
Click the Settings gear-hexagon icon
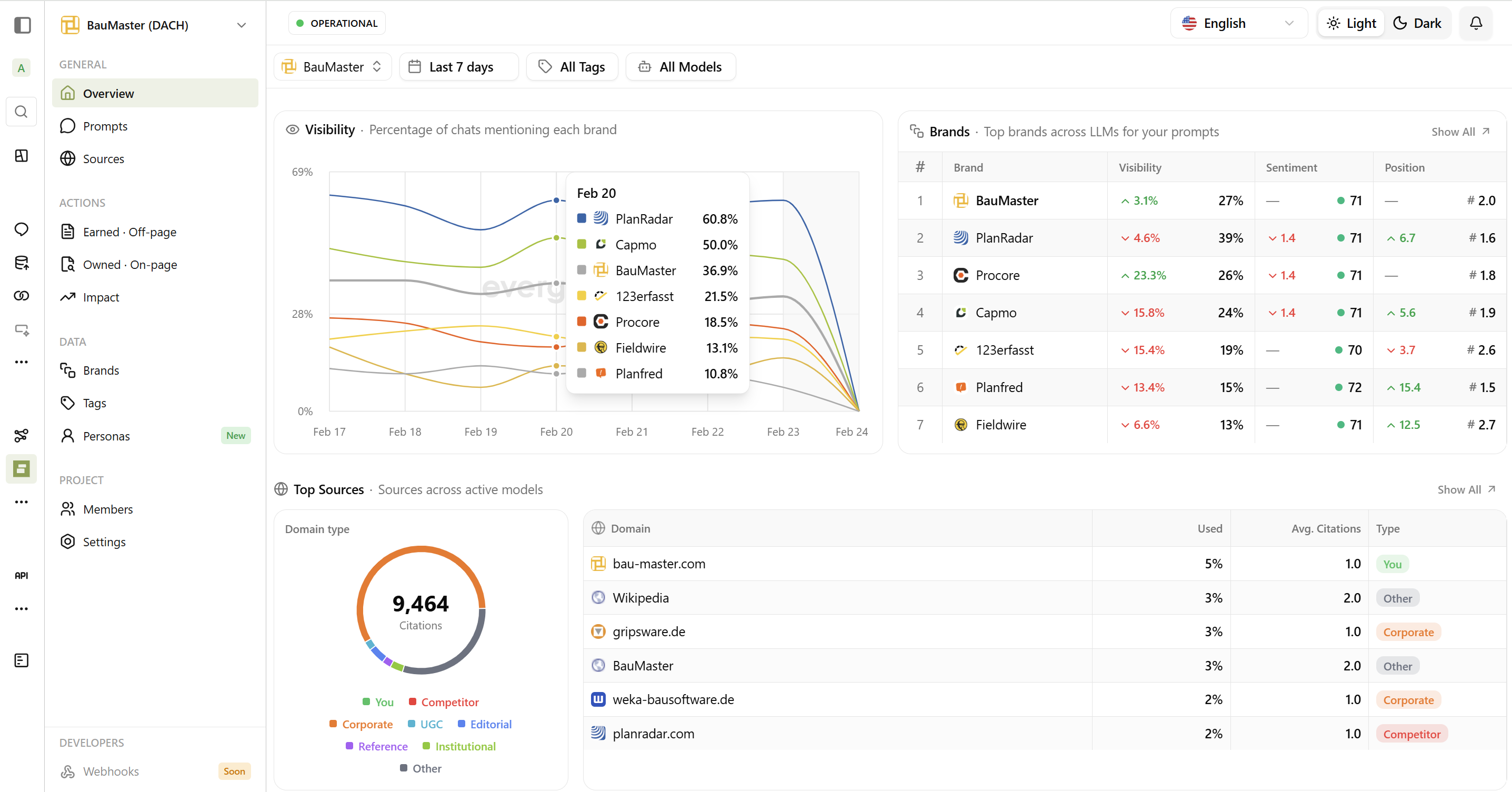click(x=68, y=542)
